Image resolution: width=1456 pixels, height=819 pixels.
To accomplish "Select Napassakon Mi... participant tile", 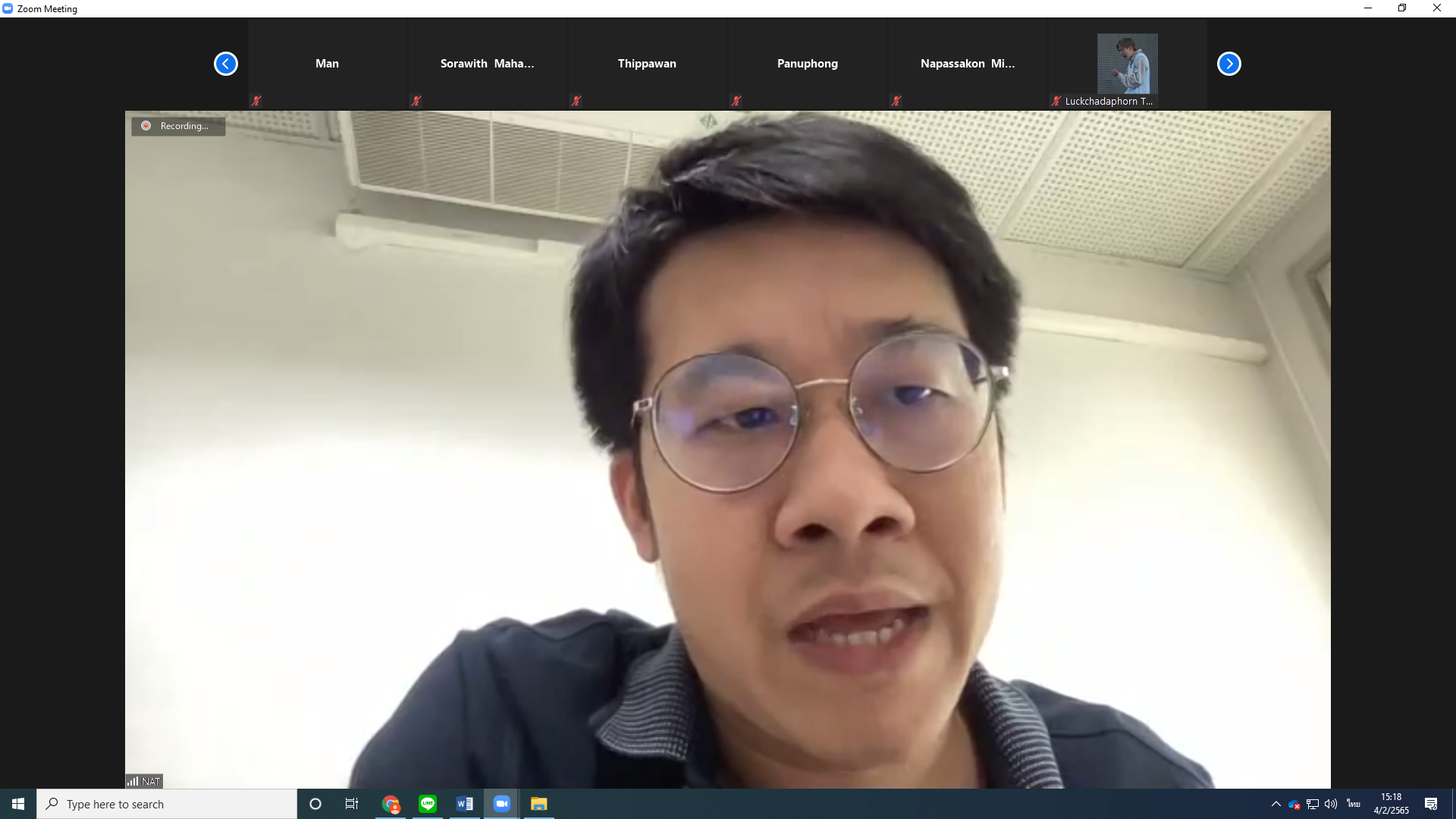I will 968,64.
